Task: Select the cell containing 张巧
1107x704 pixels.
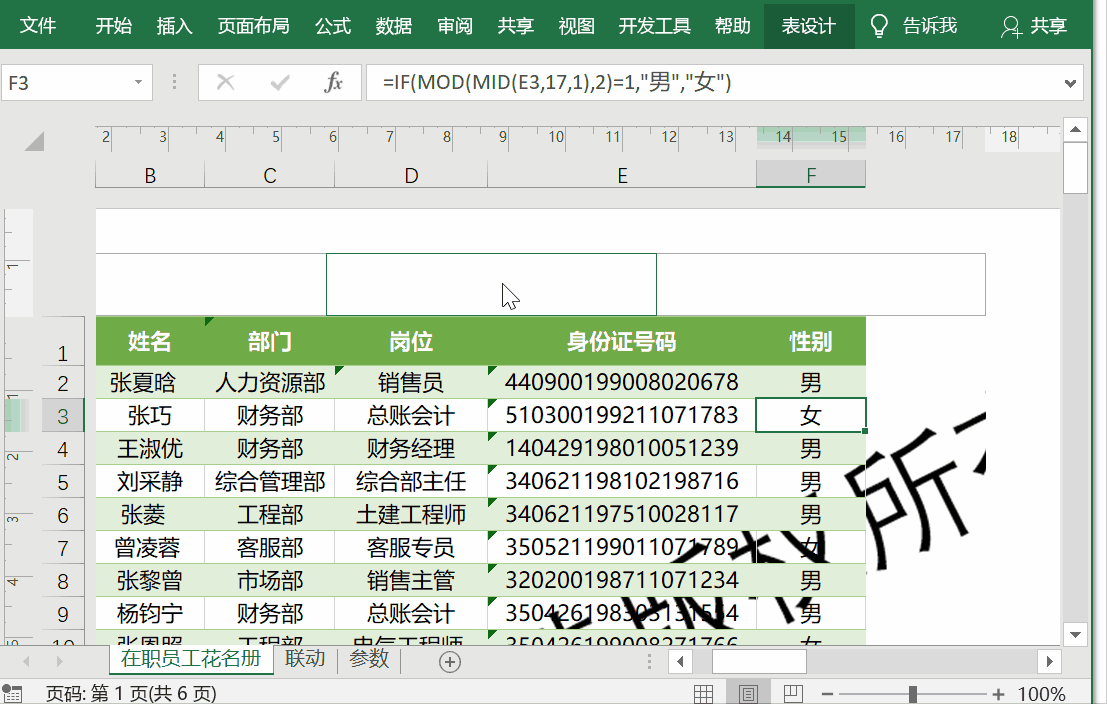Action: click(x=149, y=415)
